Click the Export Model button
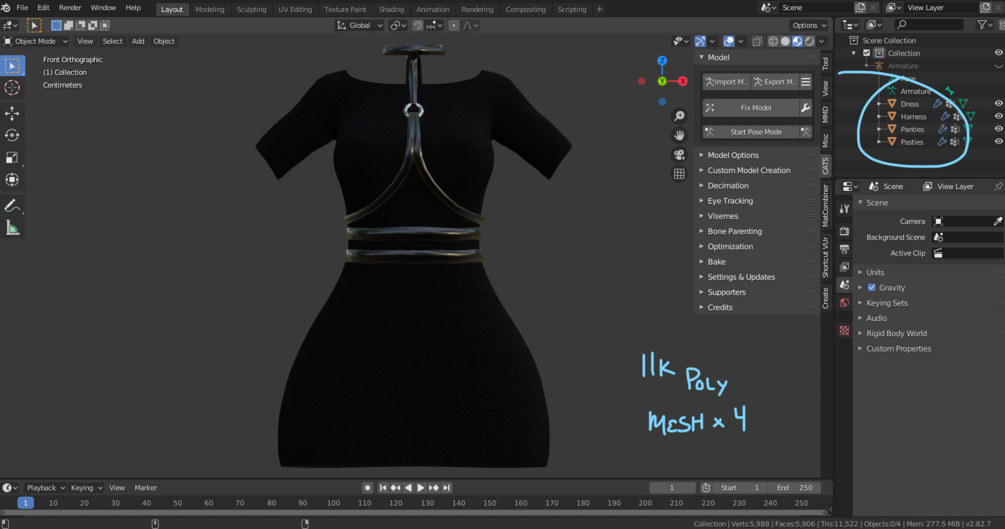This screenshot has height=529, width=1005. click(x=774, y=82)
